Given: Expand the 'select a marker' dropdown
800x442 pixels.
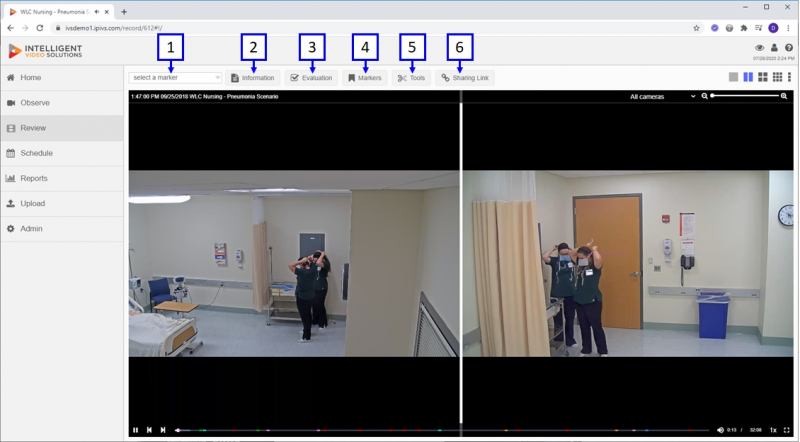Looking at the screenshot, I should click(175, 78).
